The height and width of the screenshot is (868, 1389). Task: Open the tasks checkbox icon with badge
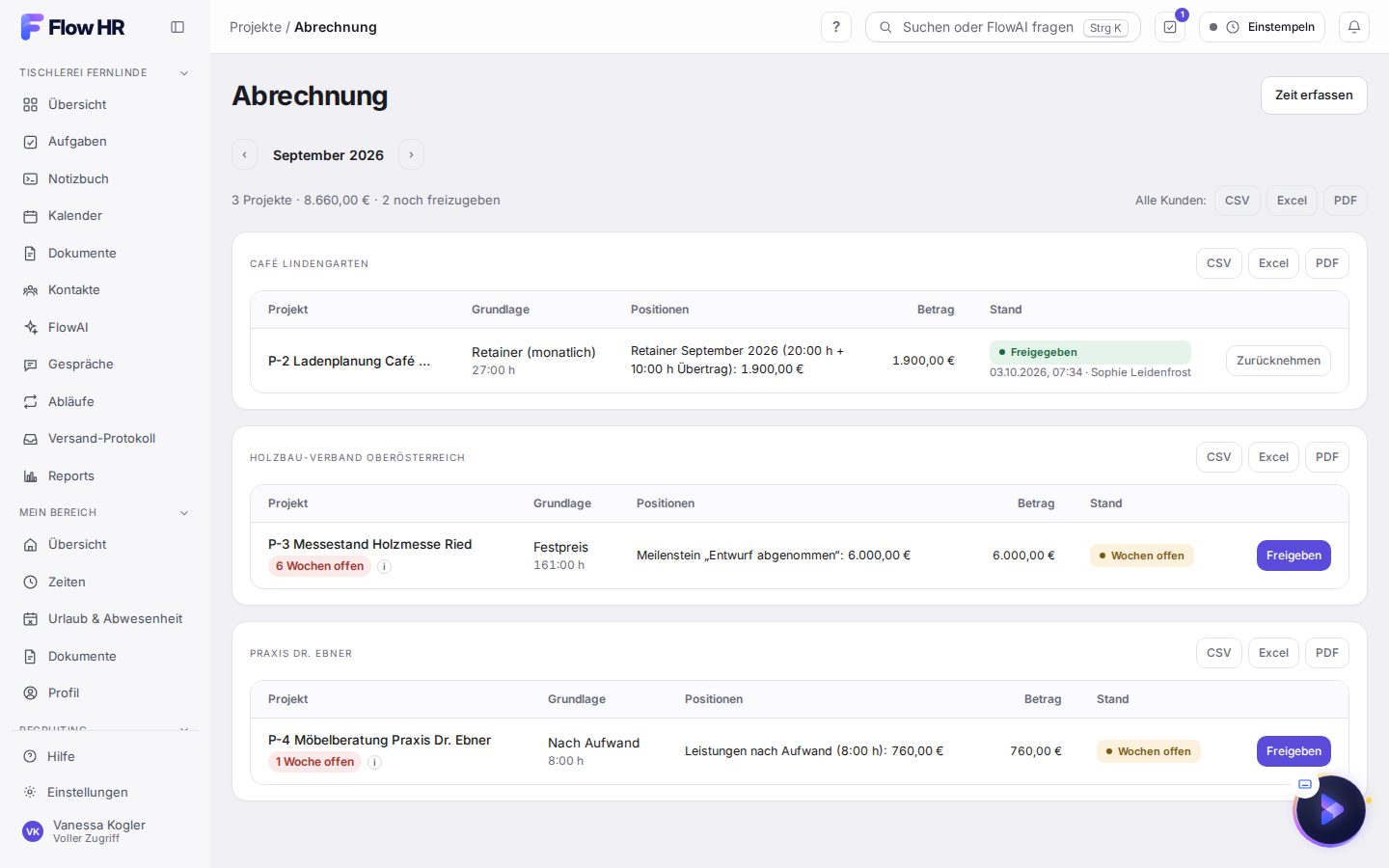[x=1170, y=27]
